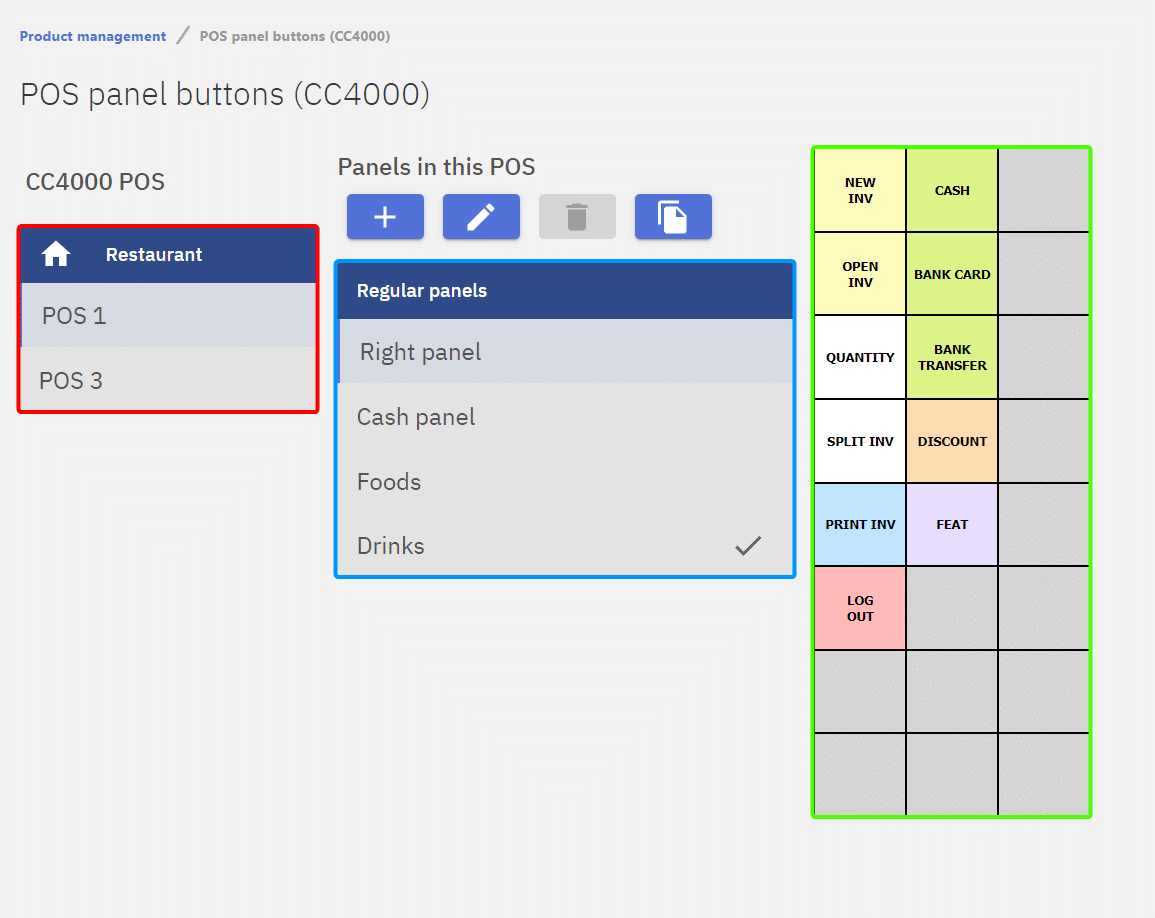1155x918 pixels.
Task: Click the checkmark on the Drinks row
Action: tap(748, 546)
